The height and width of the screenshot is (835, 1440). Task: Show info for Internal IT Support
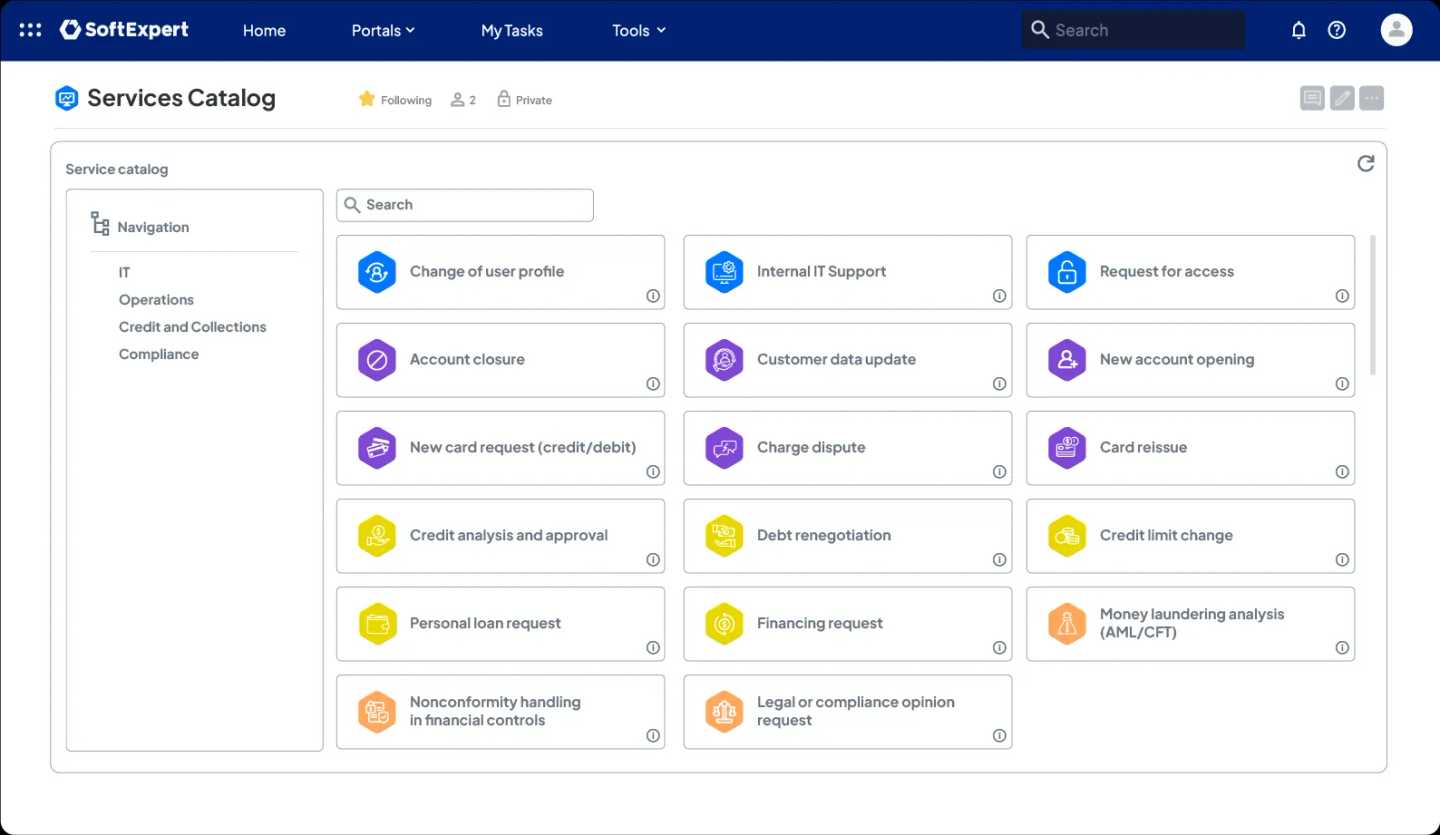[999, 296]
